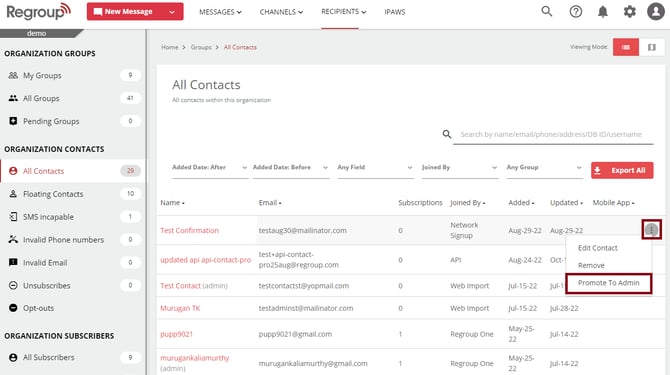Screen dimensions: 670x375
Task: Click the All Contacts person icon
Action: [x=13, y=171]
